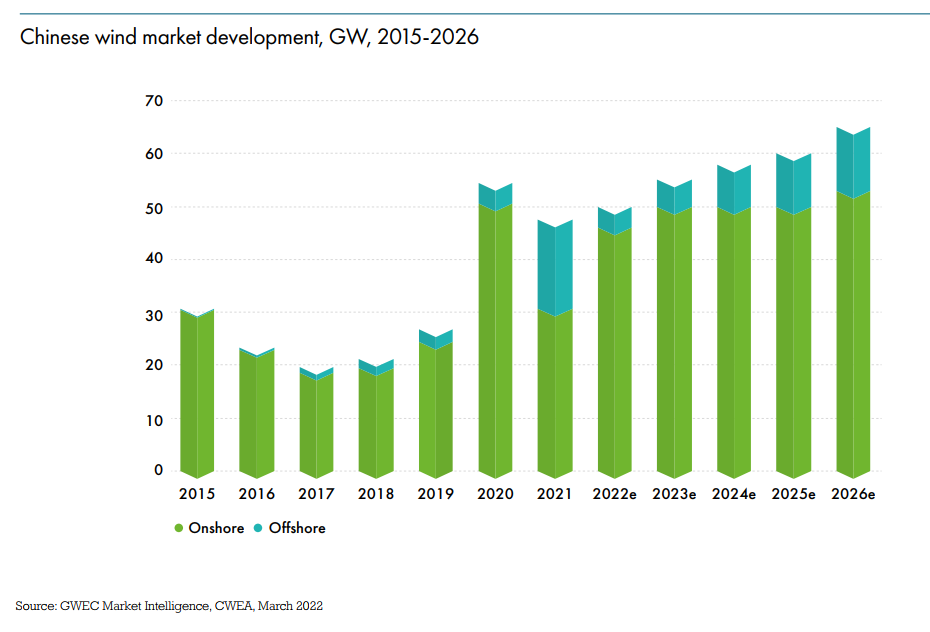930x632 pixels.
Task: Click the 2021 teal offshore bar segment
Action: 555,268
